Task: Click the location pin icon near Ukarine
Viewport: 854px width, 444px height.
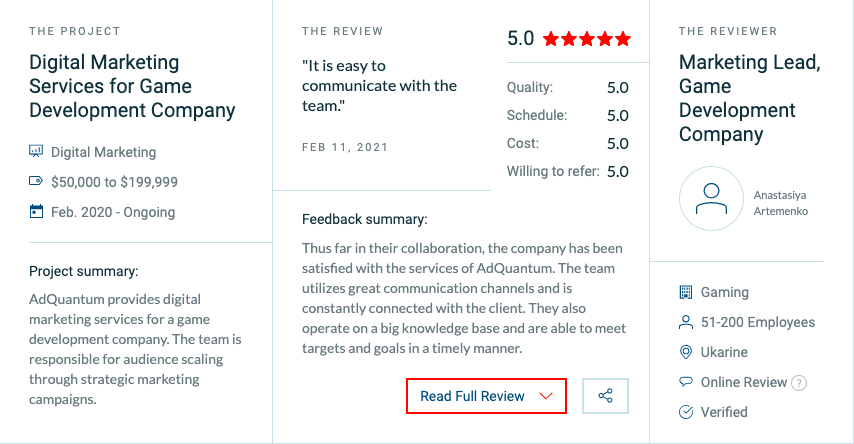Action: point(686,352)
